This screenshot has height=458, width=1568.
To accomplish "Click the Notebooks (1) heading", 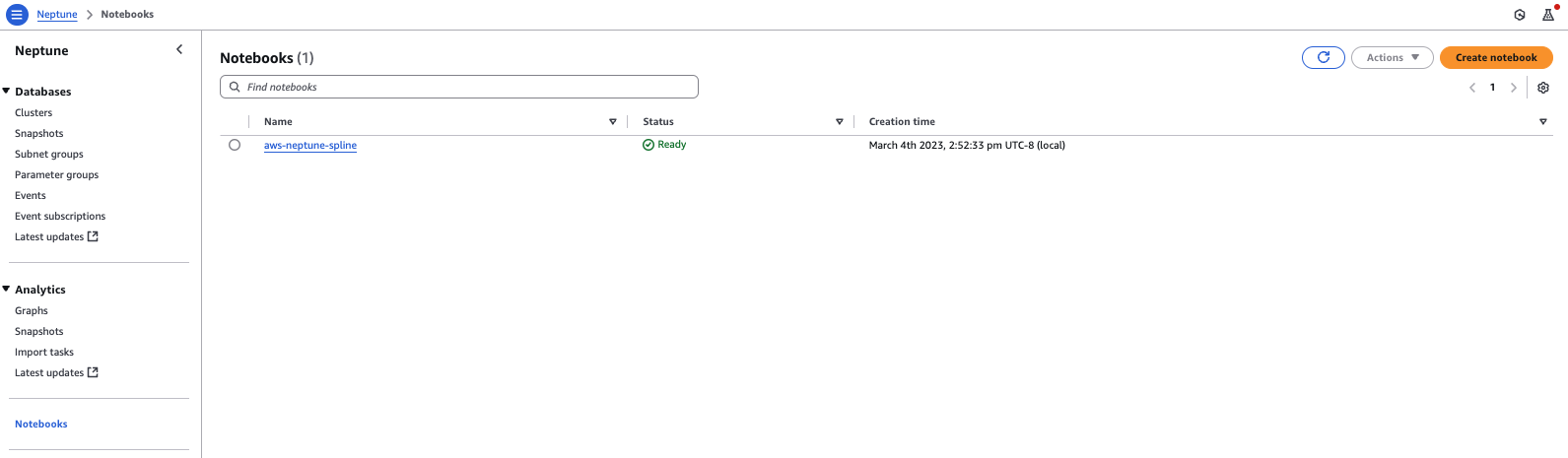I will pos(267,58).
